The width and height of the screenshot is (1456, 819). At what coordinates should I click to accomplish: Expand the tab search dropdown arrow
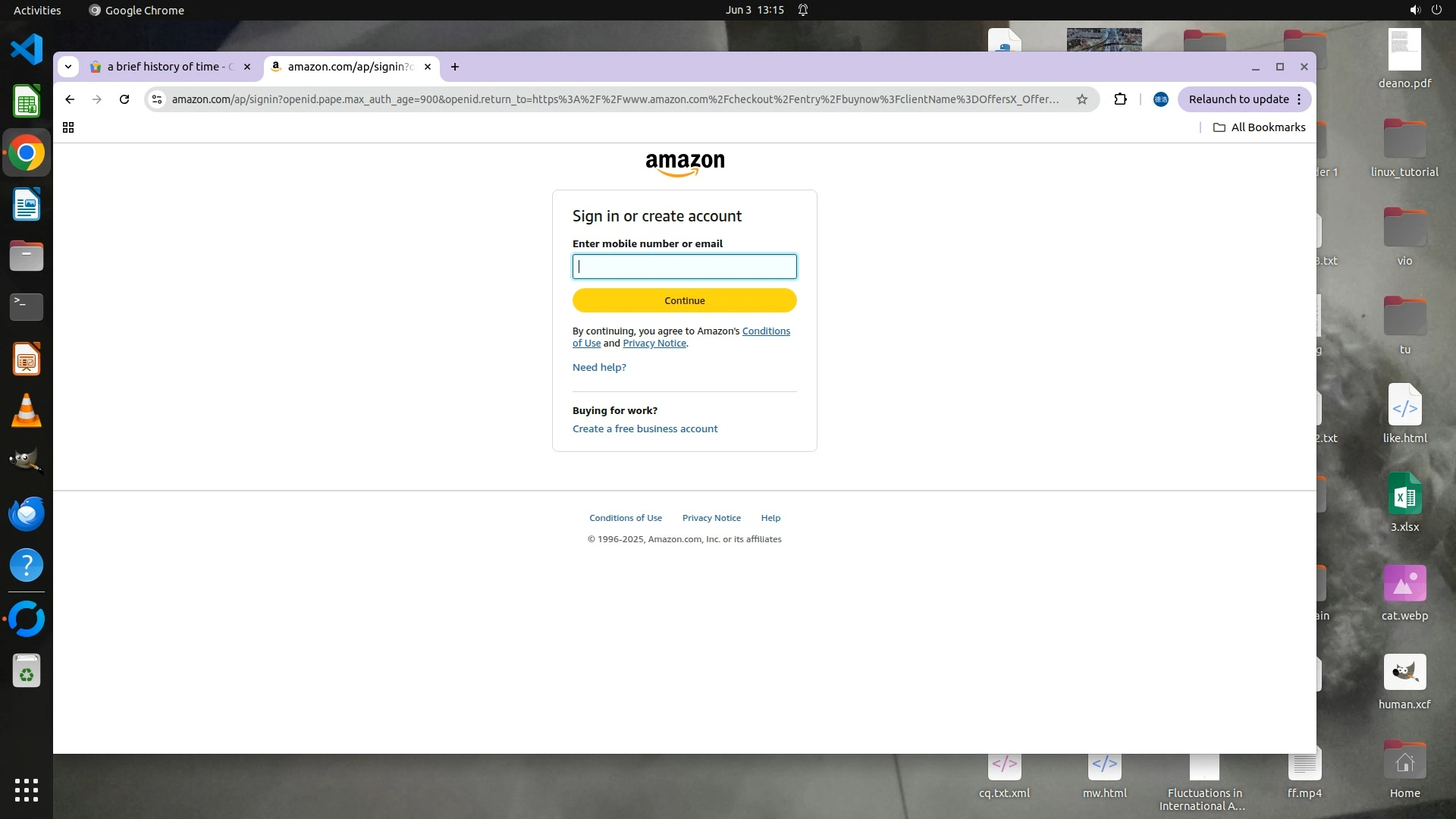(x=68, y=67)
